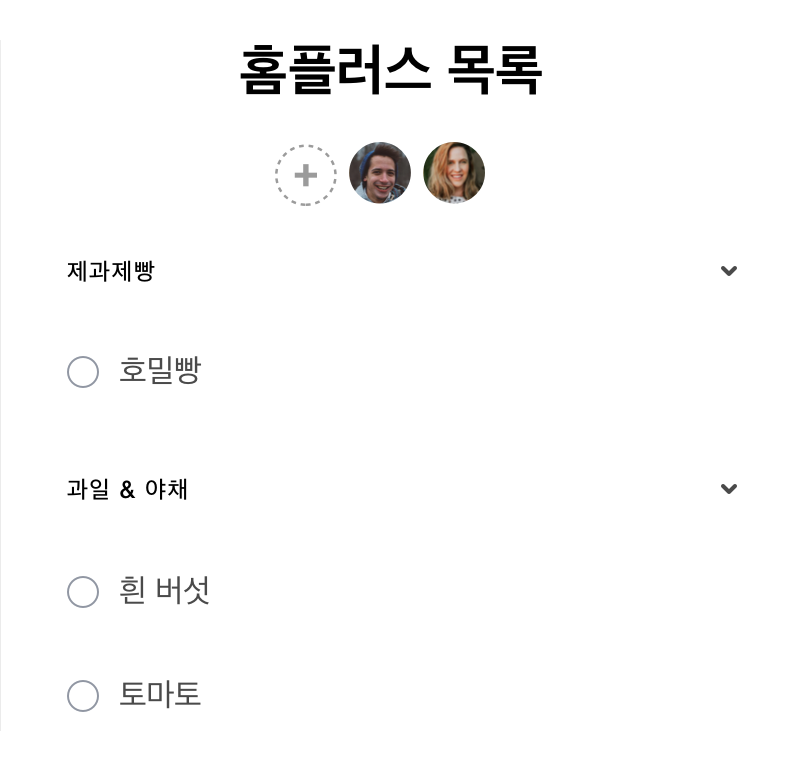Select the 토마토 item label
Image resolution: width=800 pixels, height=784 pixels.
coord(160,694)
